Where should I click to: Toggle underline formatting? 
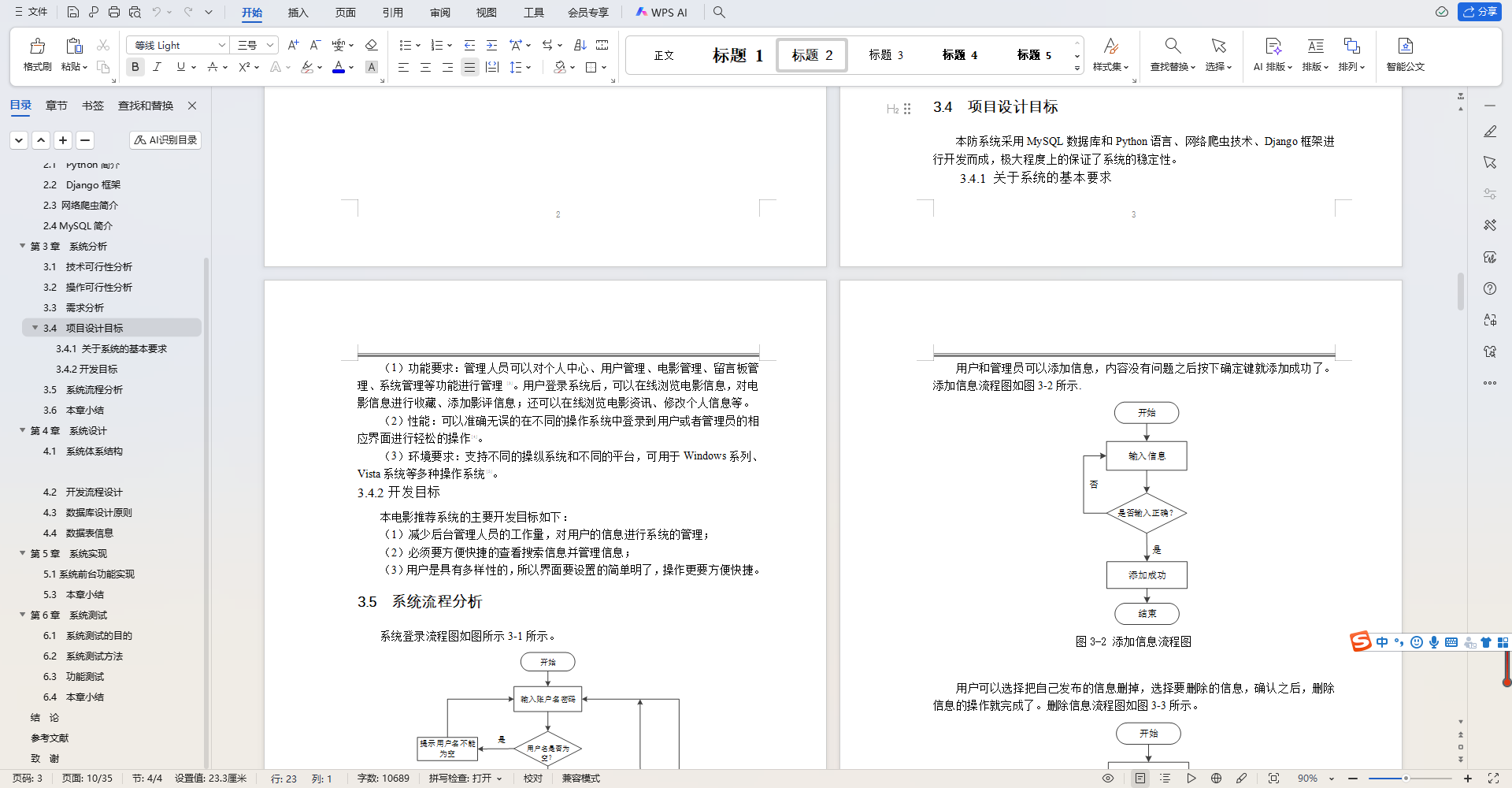[181, 67]
